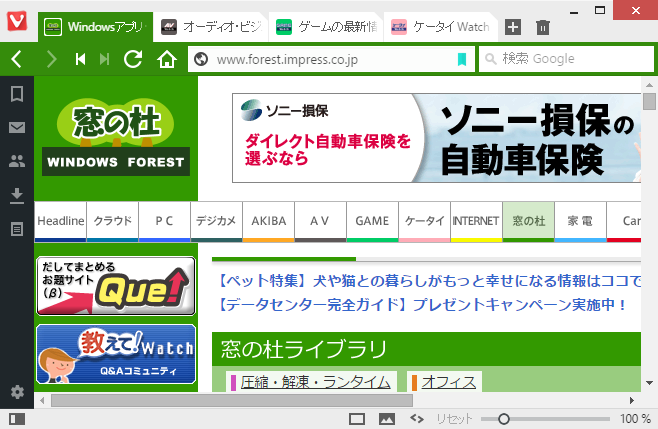
Task: Open the ケータイ site tab
Action: point(425,221)
